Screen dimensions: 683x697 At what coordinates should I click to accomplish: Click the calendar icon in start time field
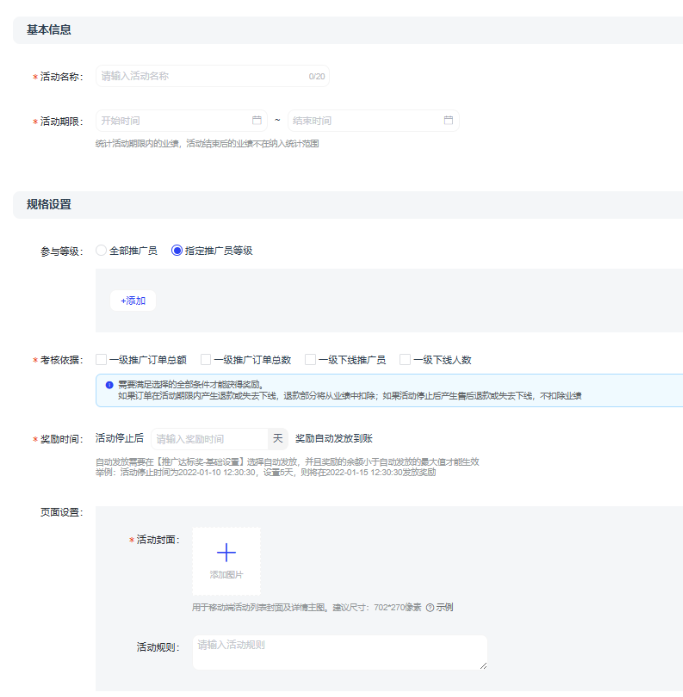tap(257, 121)
